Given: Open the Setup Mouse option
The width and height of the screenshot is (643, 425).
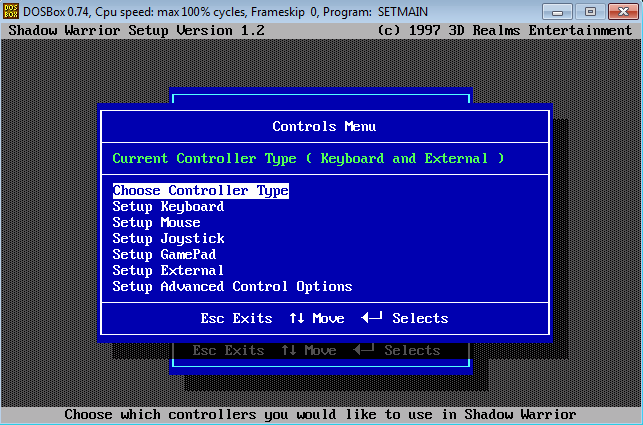Looking at the screenshot, I should (x=156, y=222).
